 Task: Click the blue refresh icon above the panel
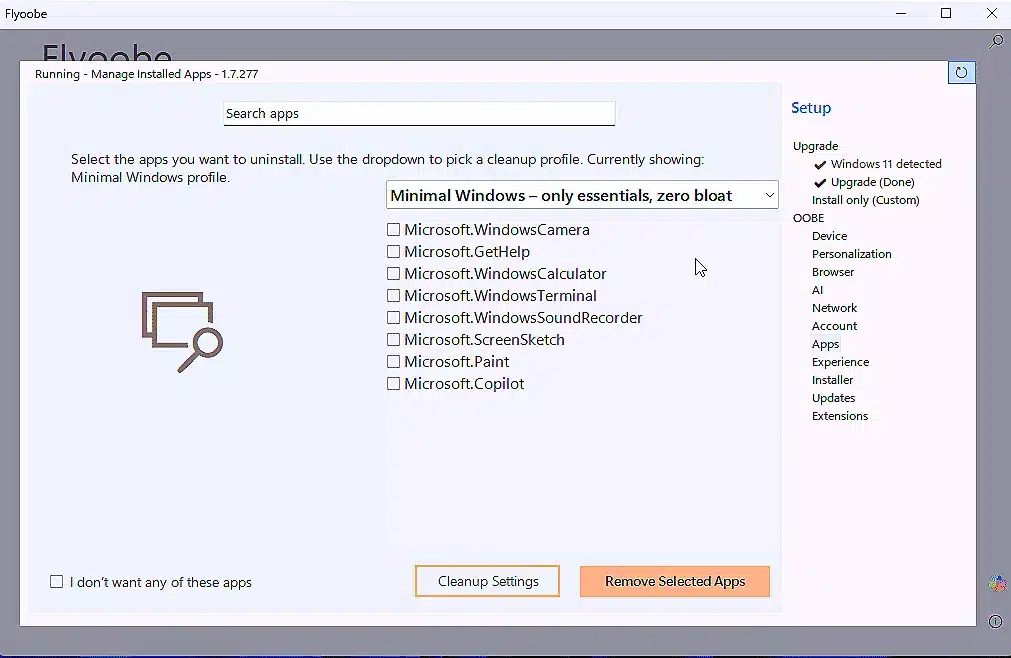[961, 72]
